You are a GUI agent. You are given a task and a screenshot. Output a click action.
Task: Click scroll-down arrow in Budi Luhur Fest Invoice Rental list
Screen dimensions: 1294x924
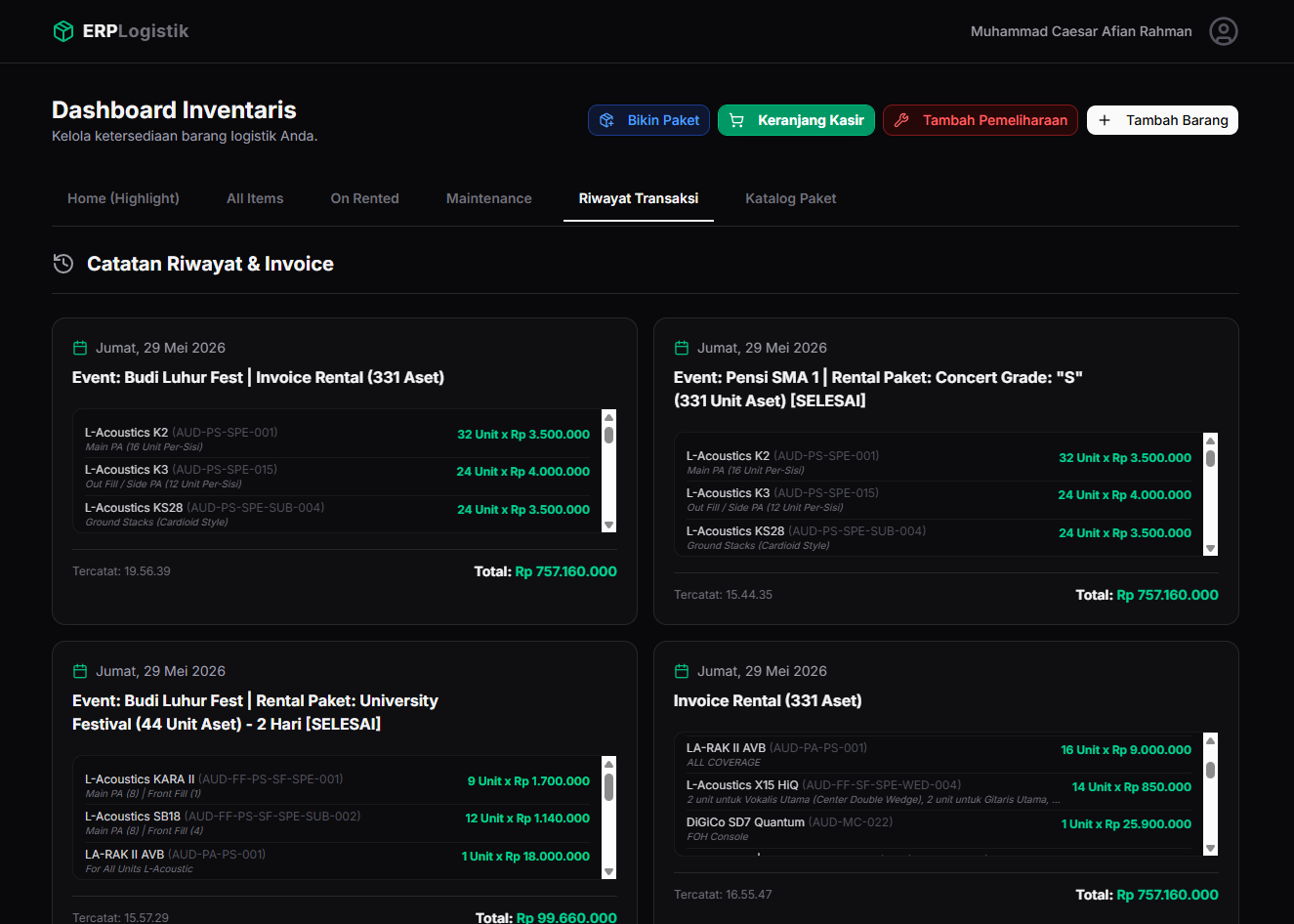point(608,525)
